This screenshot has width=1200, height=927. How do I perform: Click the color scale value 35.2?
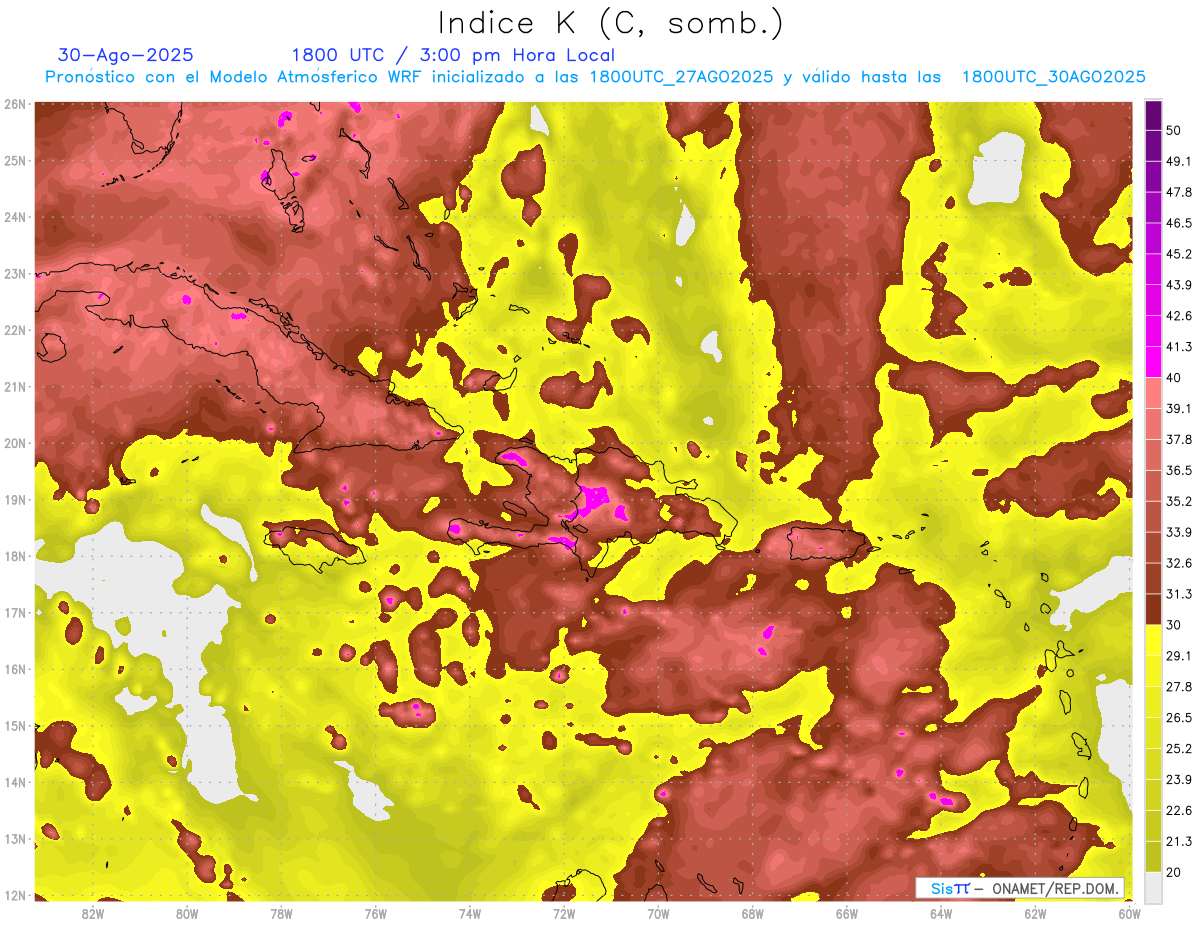[x=1179, y=501]
